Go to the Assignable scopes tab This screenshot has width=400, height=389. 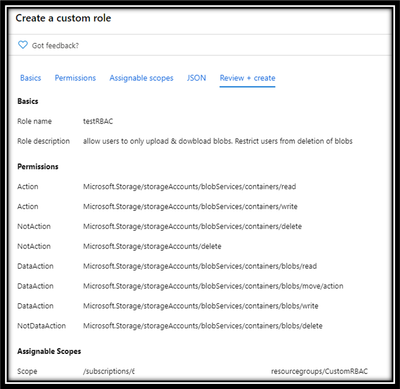141,78
